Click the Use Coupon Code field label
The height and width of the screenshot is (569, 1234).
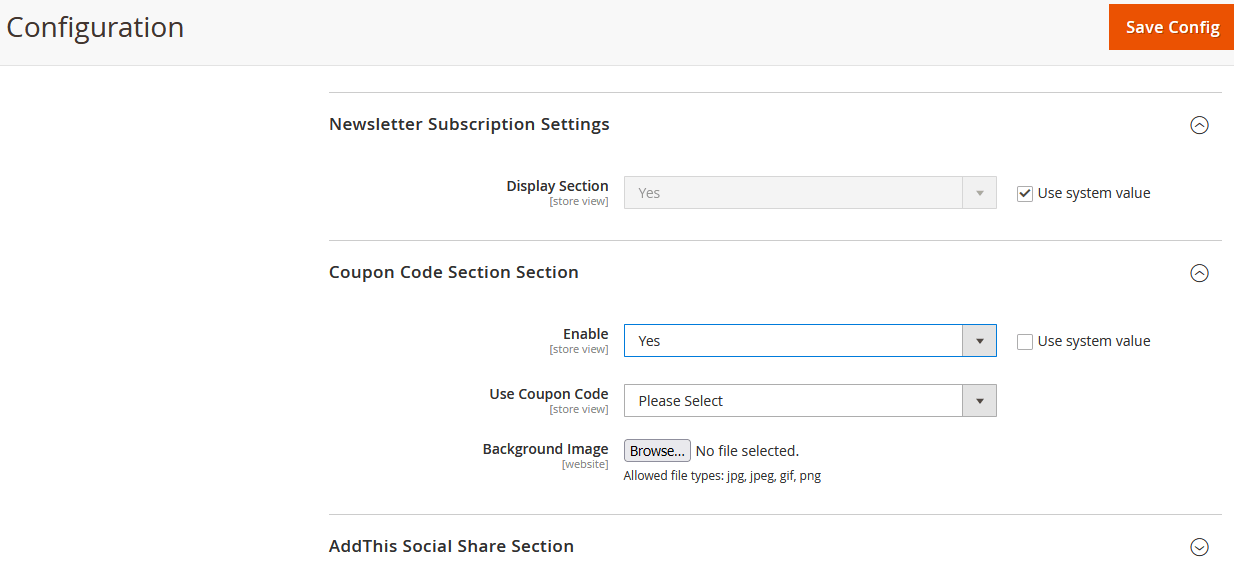[548, 394]
